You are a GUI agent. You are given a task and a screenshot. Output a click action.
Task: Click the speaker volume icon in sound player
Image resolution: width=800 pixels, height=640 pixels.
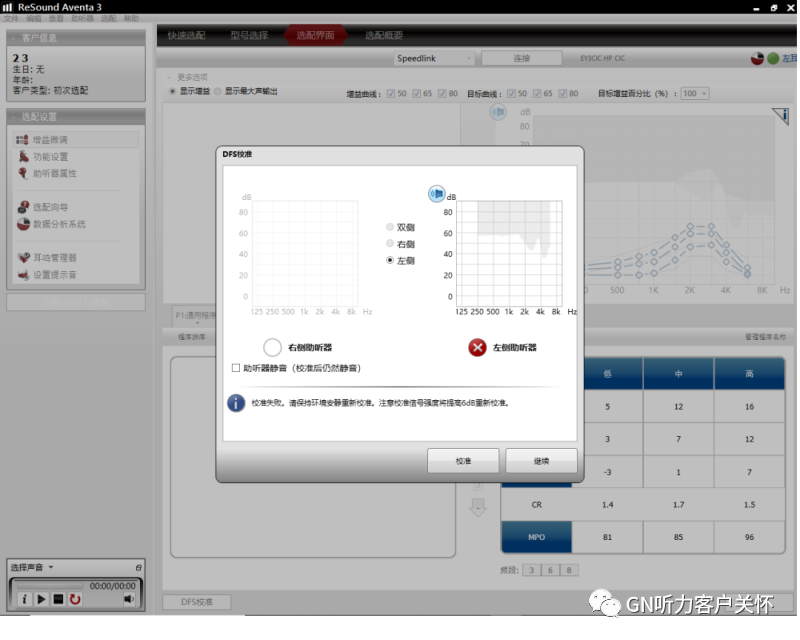(x=129, y=599)
